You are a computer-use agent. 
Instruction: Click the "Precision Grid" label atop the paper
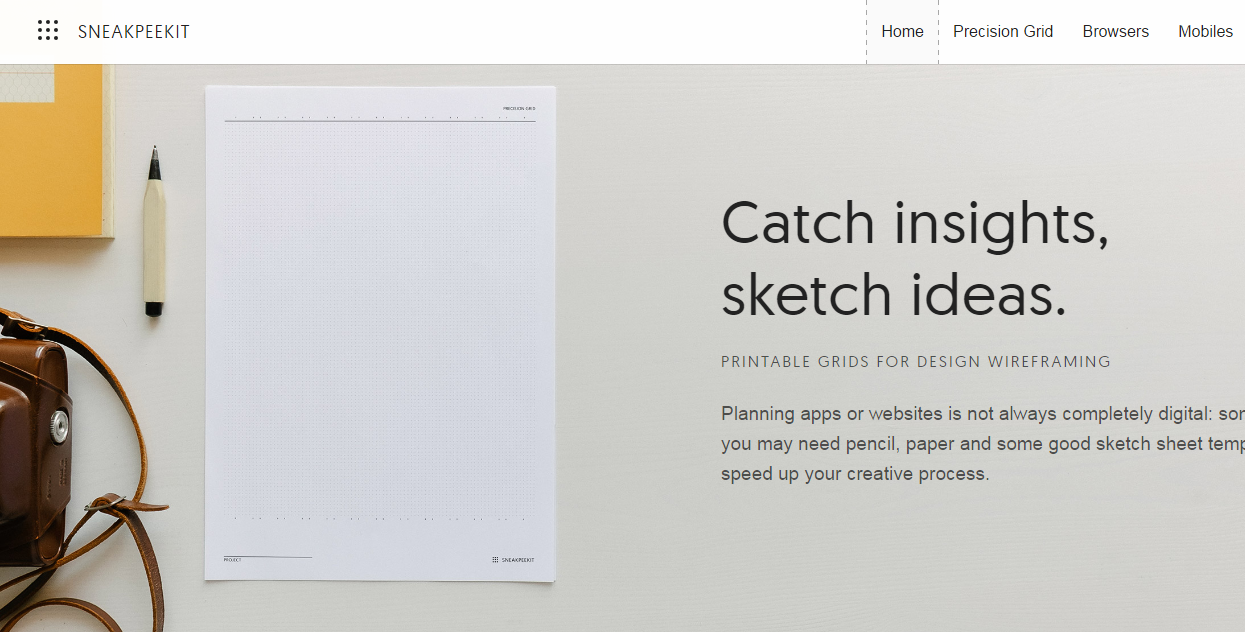(518, 108)
